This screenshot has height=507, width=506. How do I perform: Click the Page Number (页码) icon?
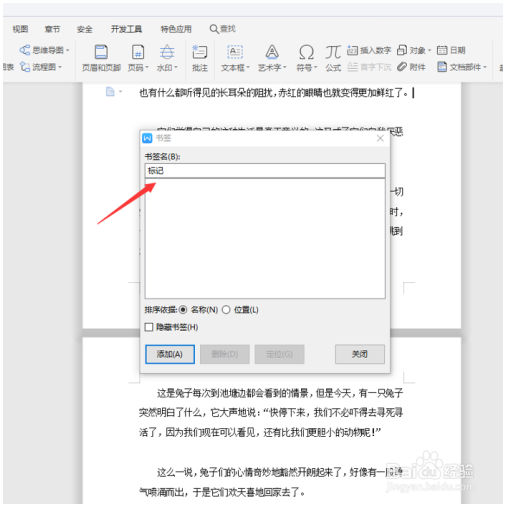(x=138, y=52)
